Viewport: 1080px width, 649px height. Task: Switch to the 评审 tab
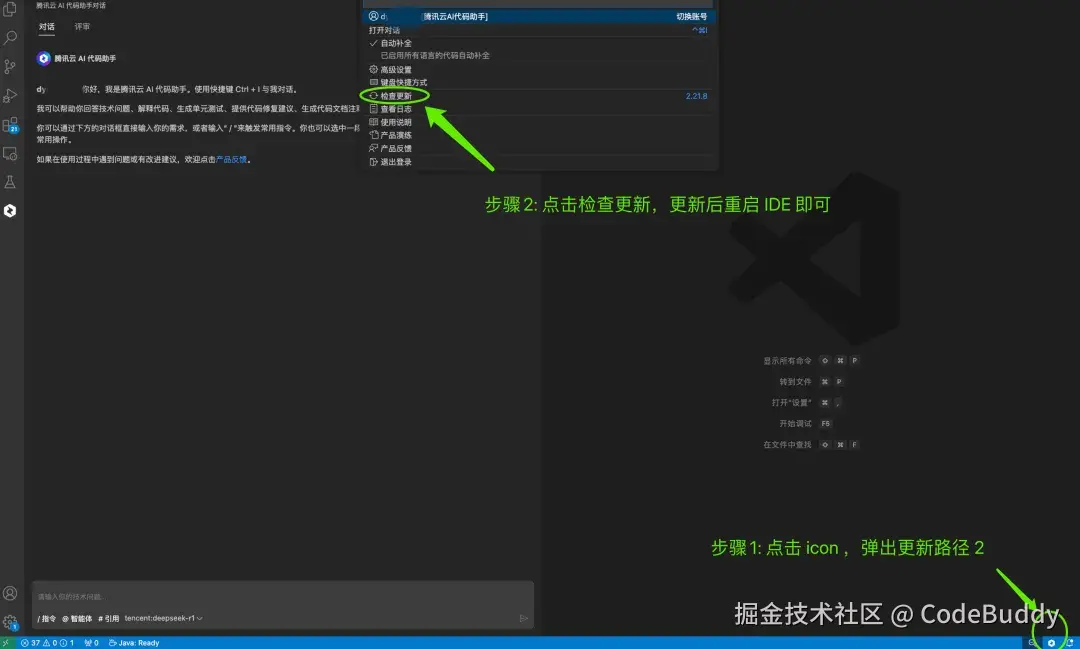pyautogui.click(x=82, y=26)
